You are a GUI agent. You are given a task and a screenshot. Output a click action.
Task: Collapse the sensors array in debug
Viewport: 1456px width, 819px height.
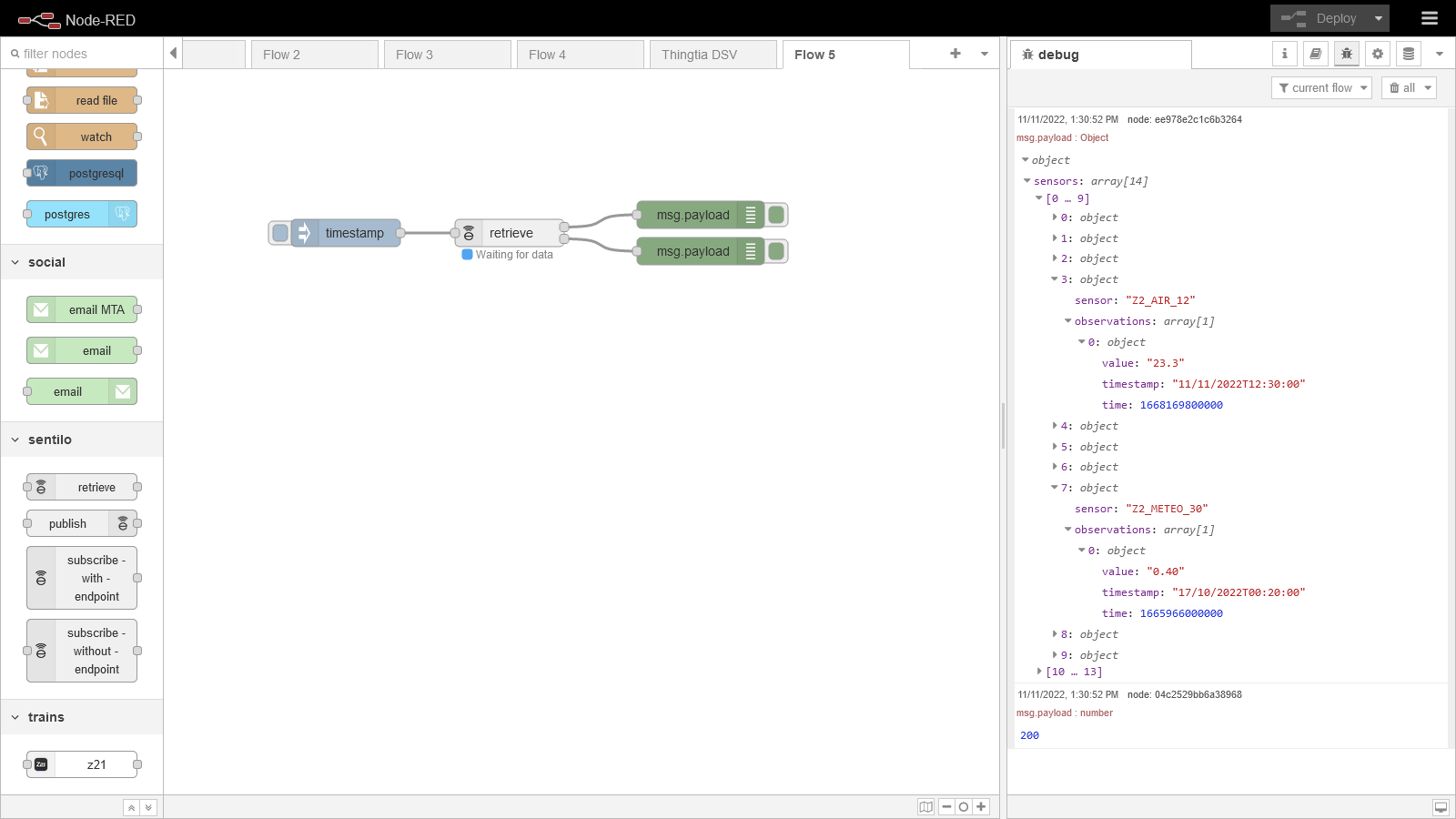click(1027, 181)
